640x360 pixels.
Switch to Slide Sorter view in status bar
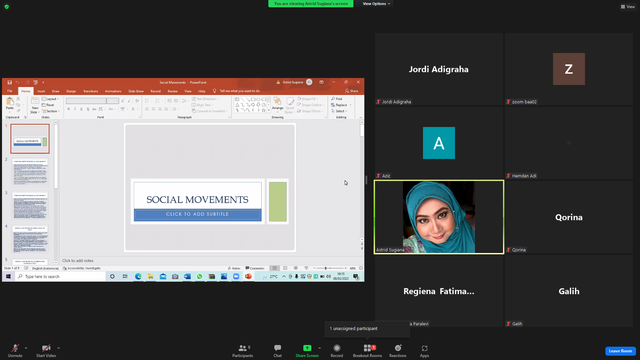285,268
